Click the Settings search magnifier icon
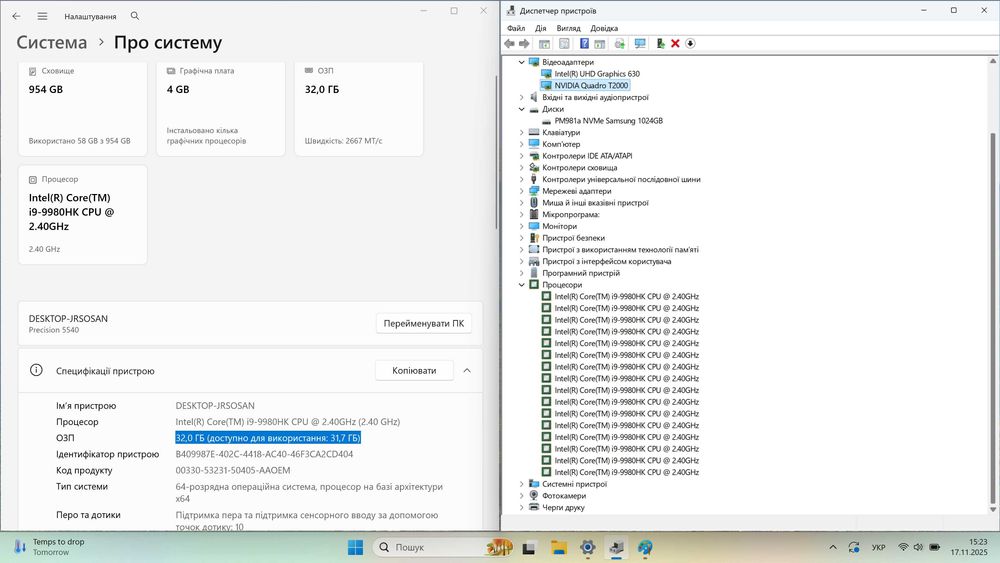 [135, 16]
